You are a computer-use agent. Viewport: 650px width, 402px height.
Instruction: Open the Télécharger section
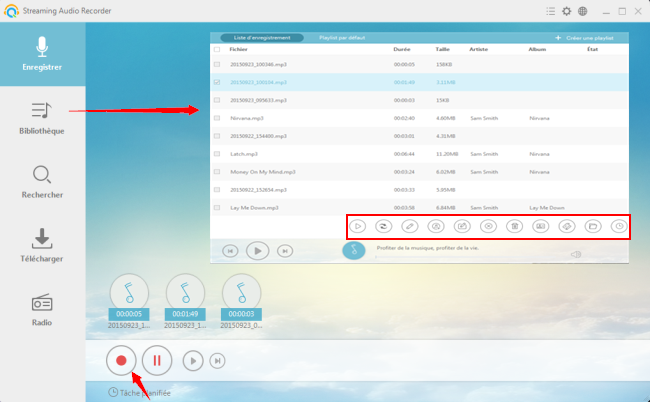coord(42,246)
